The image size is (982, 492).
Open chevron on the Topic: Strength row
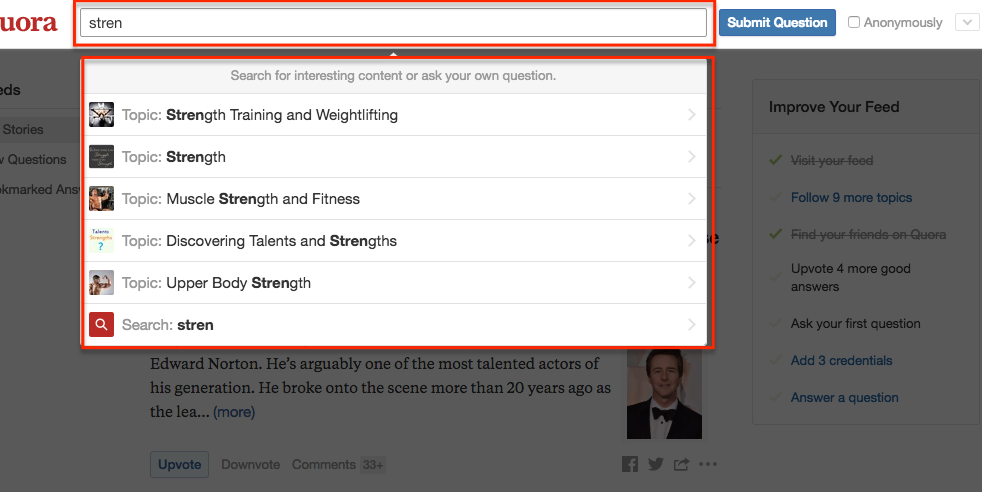[691, 156]
